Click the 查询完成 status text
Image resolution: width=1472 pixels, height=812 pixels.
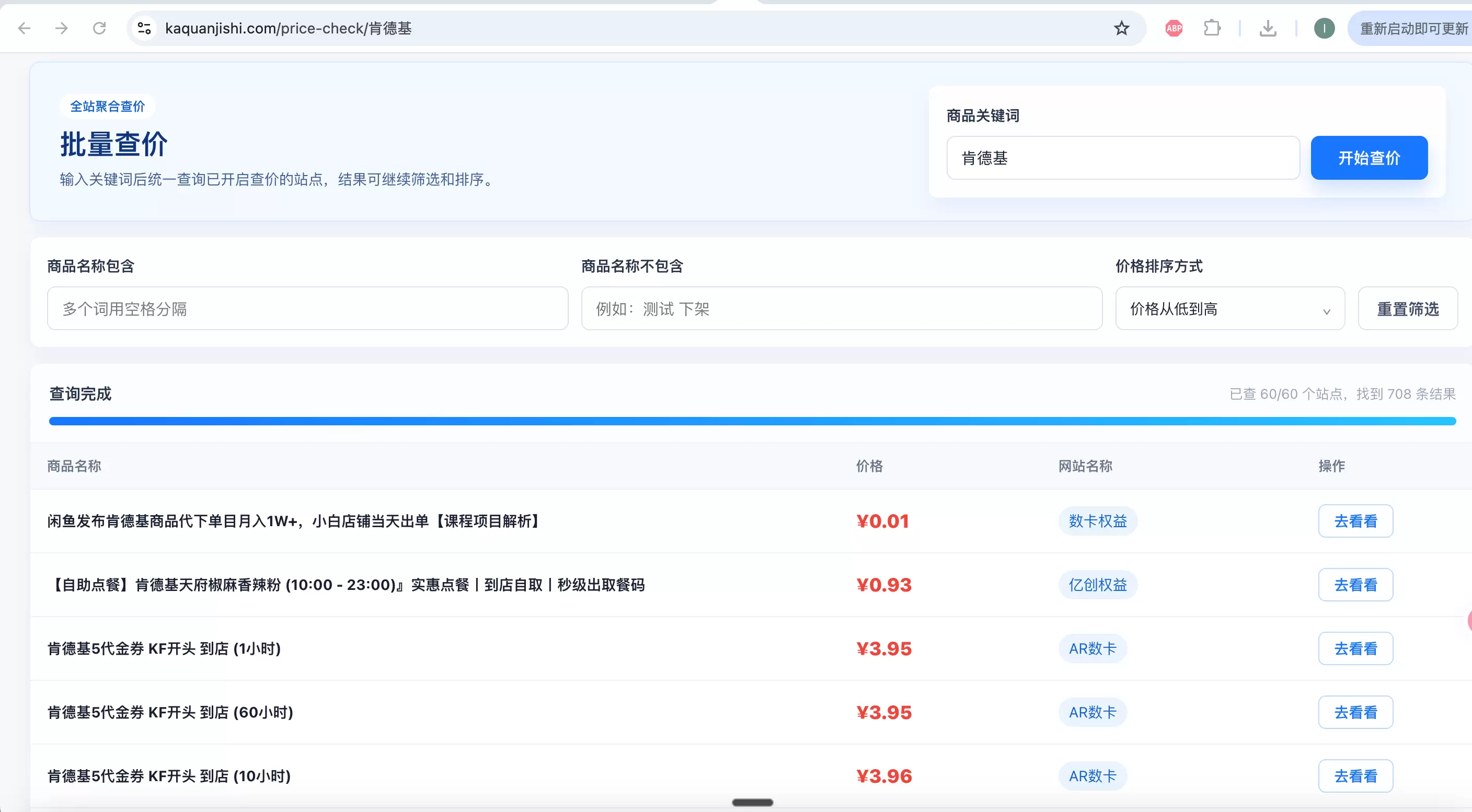click(x=80, y=393)
